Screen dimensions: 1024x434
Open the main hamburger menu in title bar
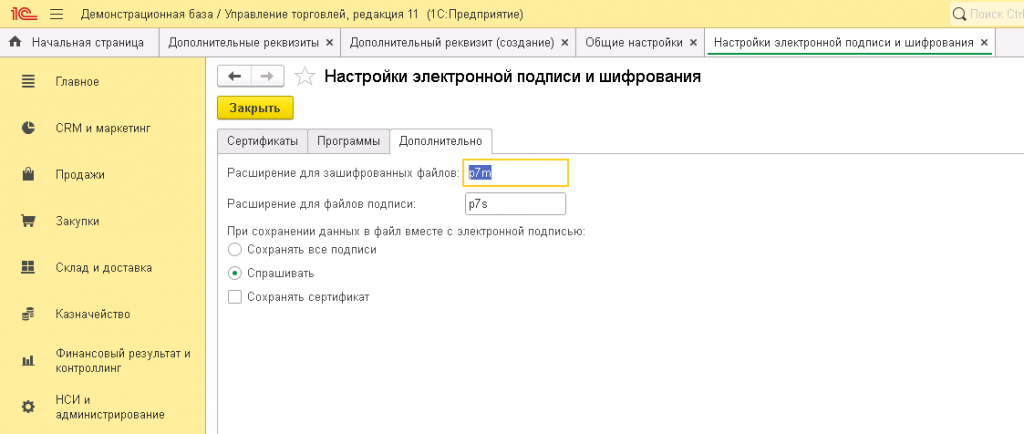pos(56,14)
